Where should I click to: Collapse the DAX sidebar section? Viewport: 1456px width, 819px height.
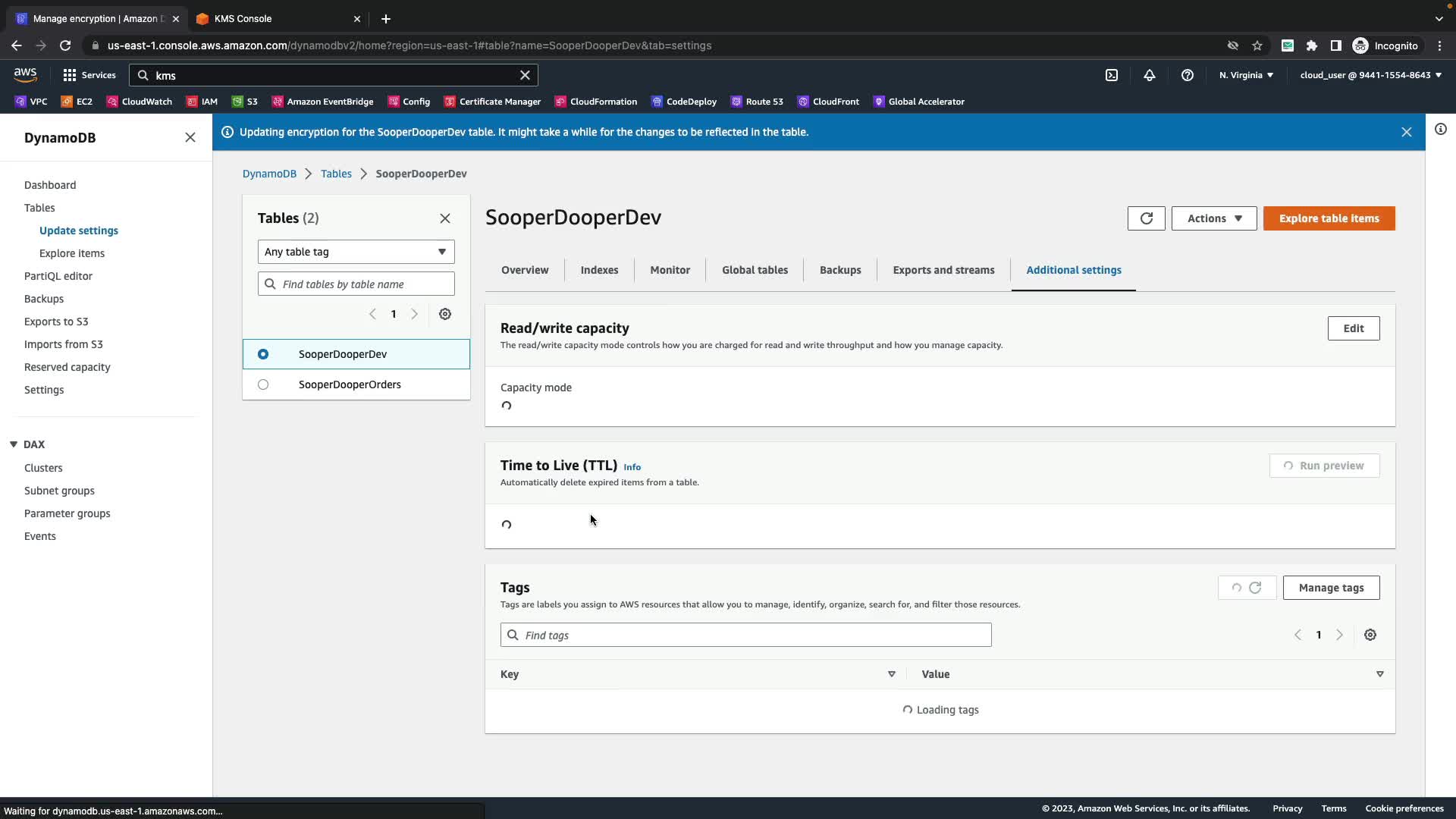coord(14,444)
